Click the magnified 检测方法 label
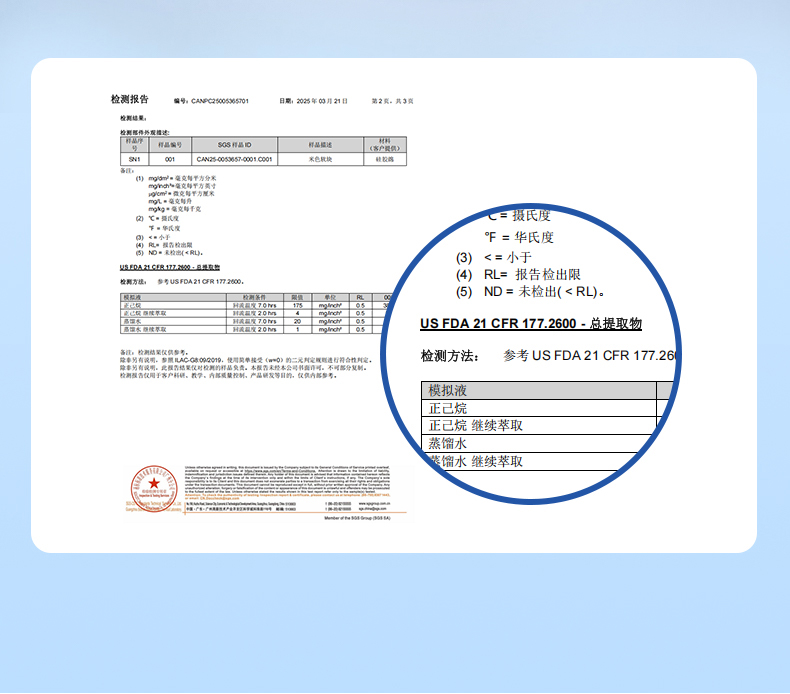This screenshot has width=790, height=694. tap(449, 355)
